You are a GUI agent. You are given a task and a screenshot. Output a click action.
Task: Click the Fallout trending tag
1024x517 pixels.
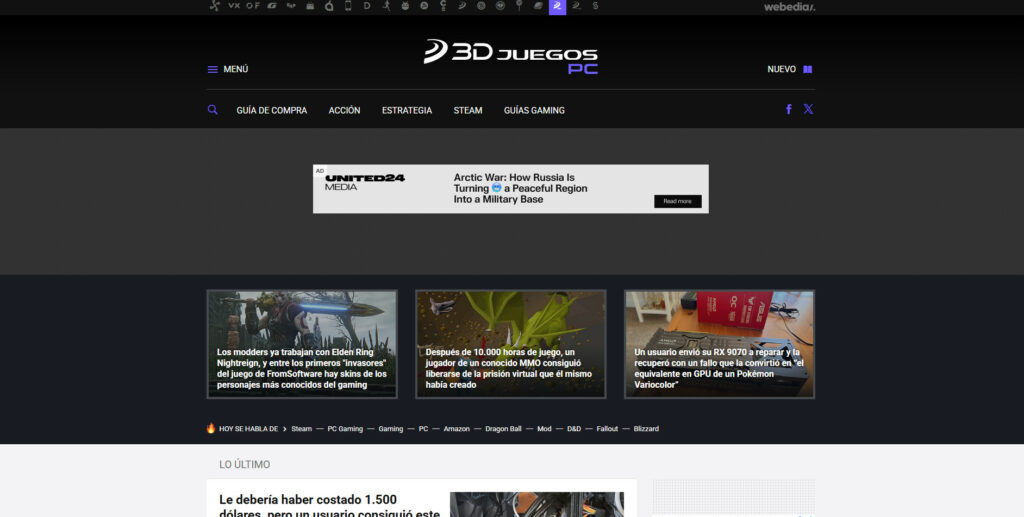coord(607,429)
